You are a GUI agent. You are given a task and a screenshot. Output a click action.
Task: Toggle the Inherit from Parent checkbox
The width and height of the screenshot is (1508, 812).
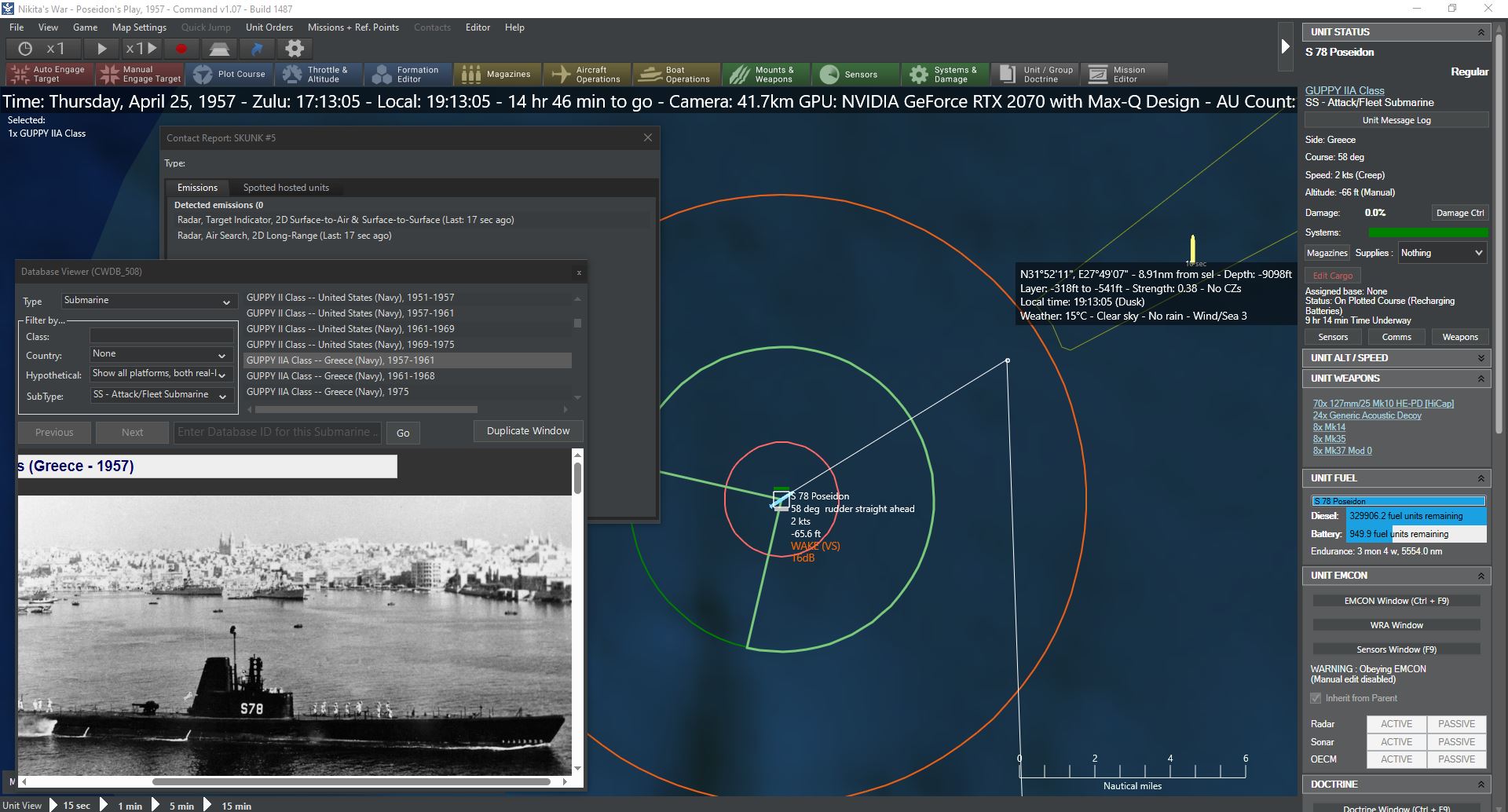[x=1316, y=698]
